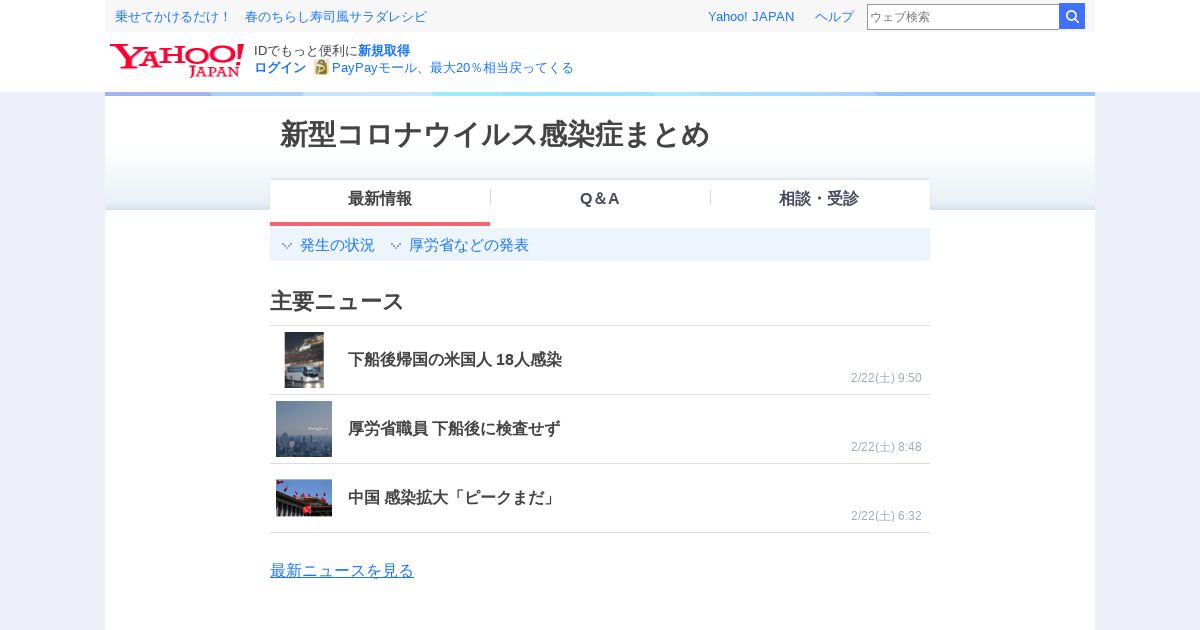Switch to the 相談・受診 tab

(x=819, y=199)
